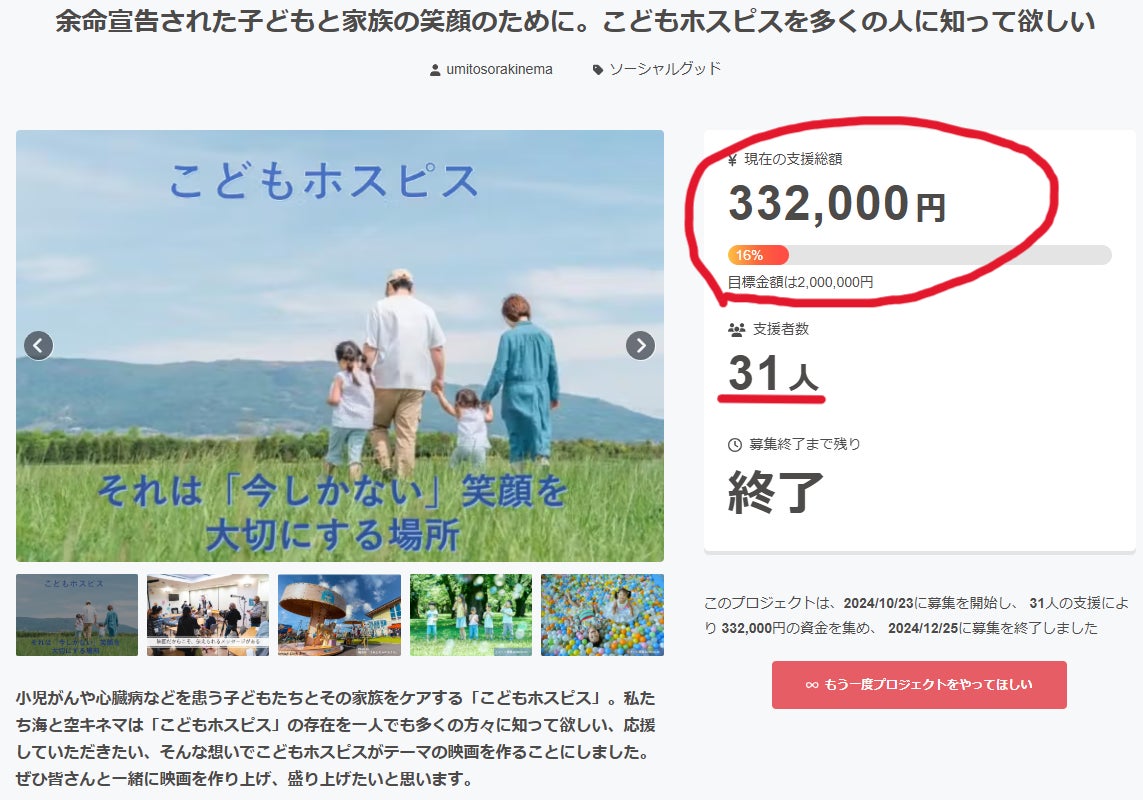Click the 332,000円 total support amount
The image size is (1143, 800).
[x=837, y=203]
